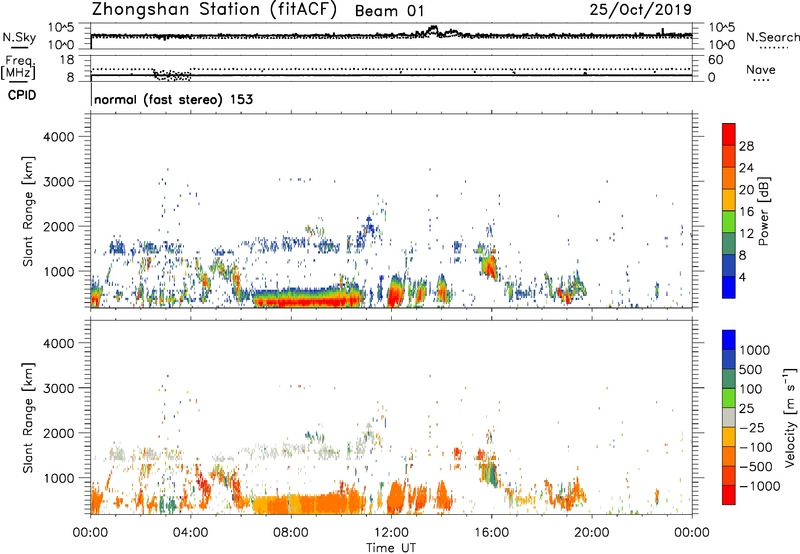This screenshot has height=554, width=800.
Task: Click the 'Nave' legend label
Action: pyautogui.click(x=761, y=69)
